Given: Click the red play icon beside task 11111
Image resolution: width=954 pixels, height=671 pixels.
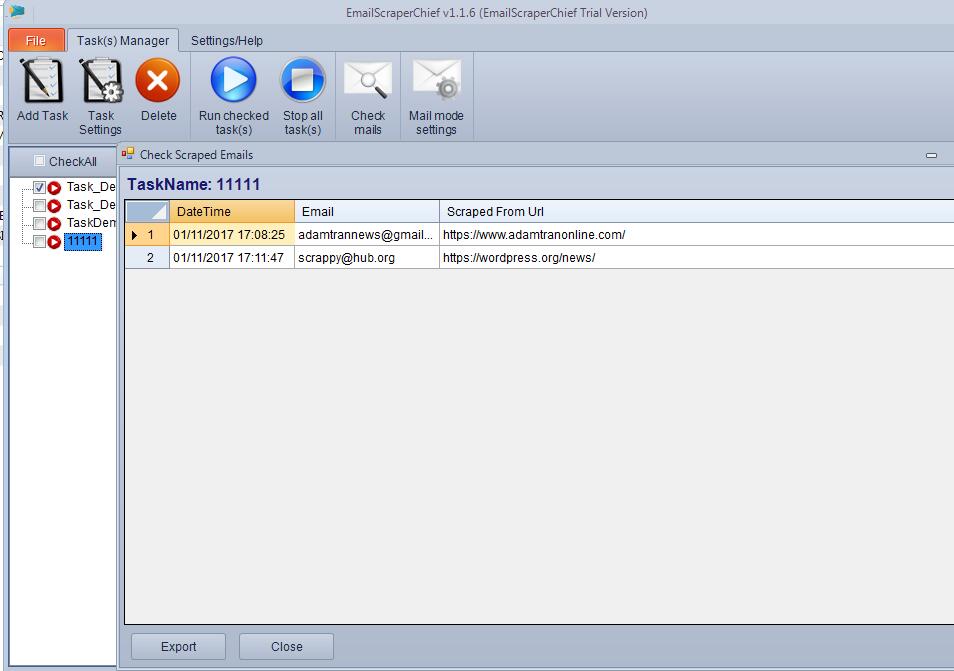Looking at the screenshot, I should tap(54, 242).
